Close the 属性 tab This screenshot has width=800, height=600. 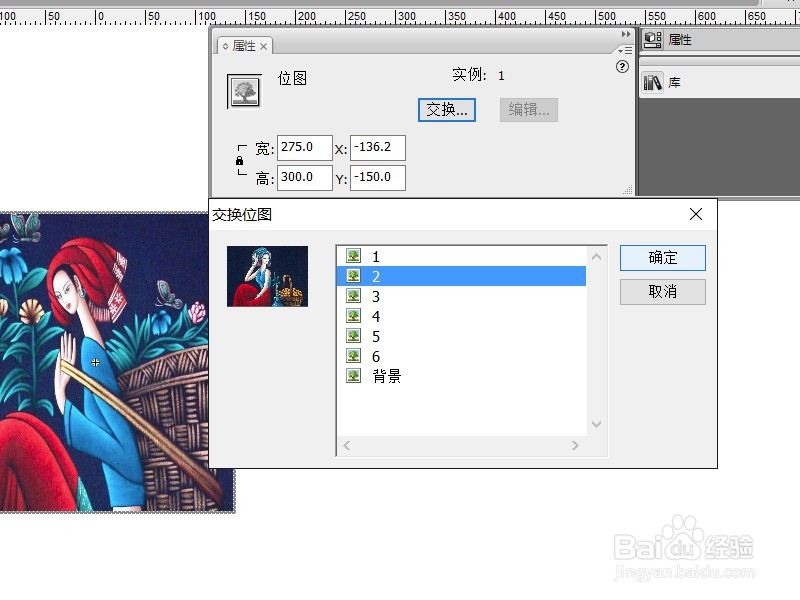[263, 46]
